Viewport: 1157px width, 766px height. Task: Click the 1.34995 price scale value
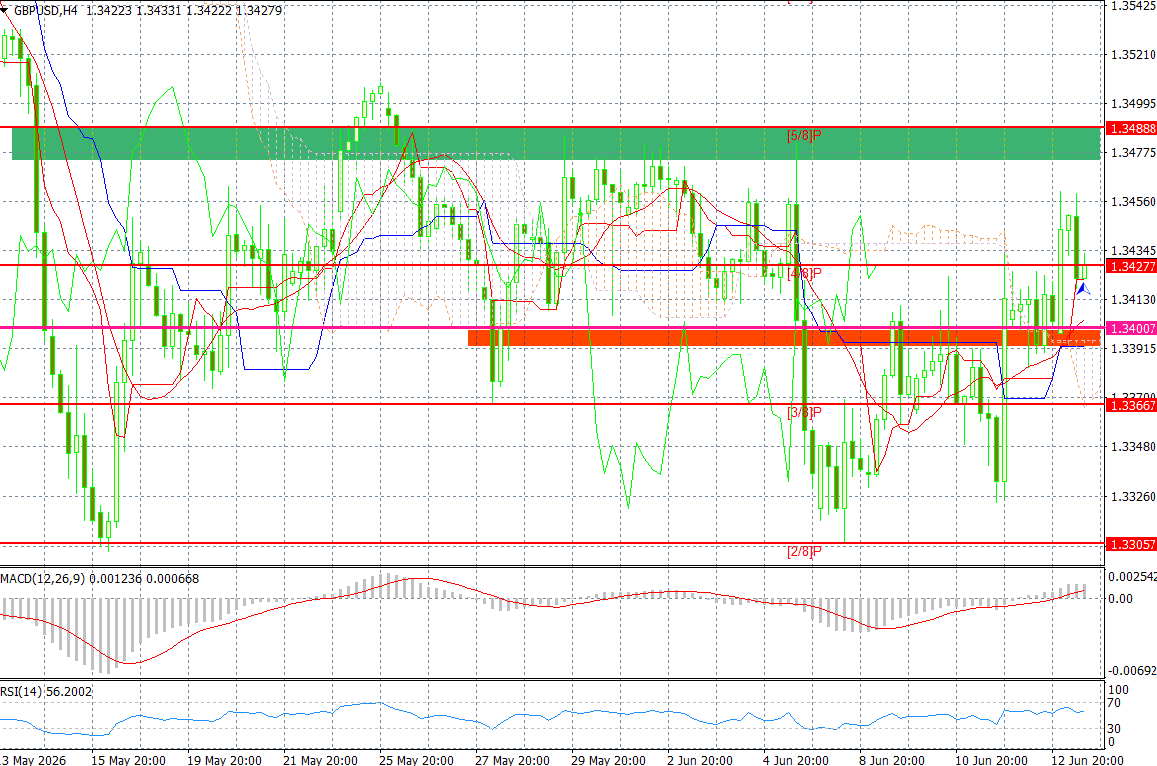tap(1133, 104)
